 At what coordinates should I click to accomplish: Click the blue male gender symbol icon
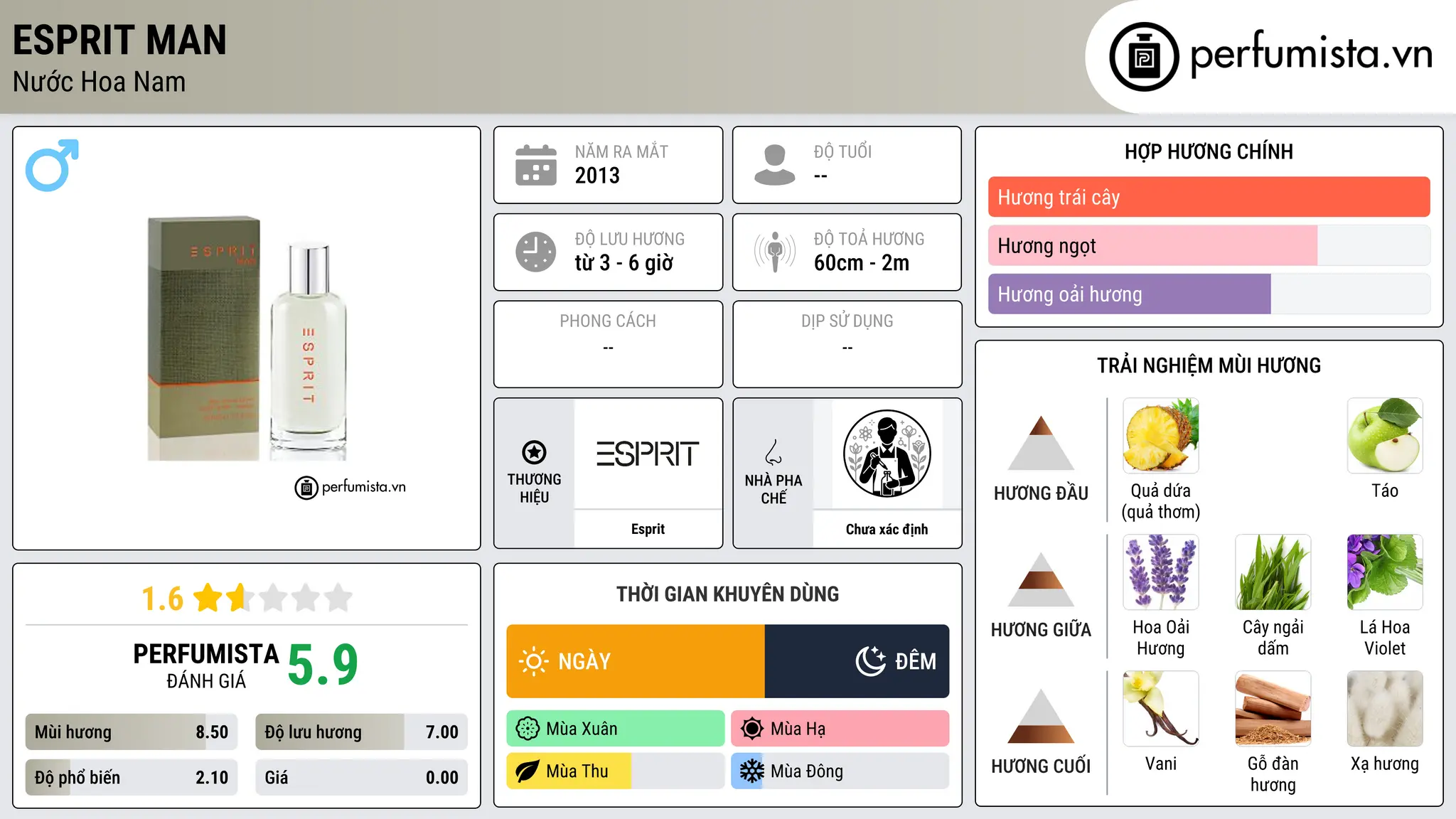(52, 165)
